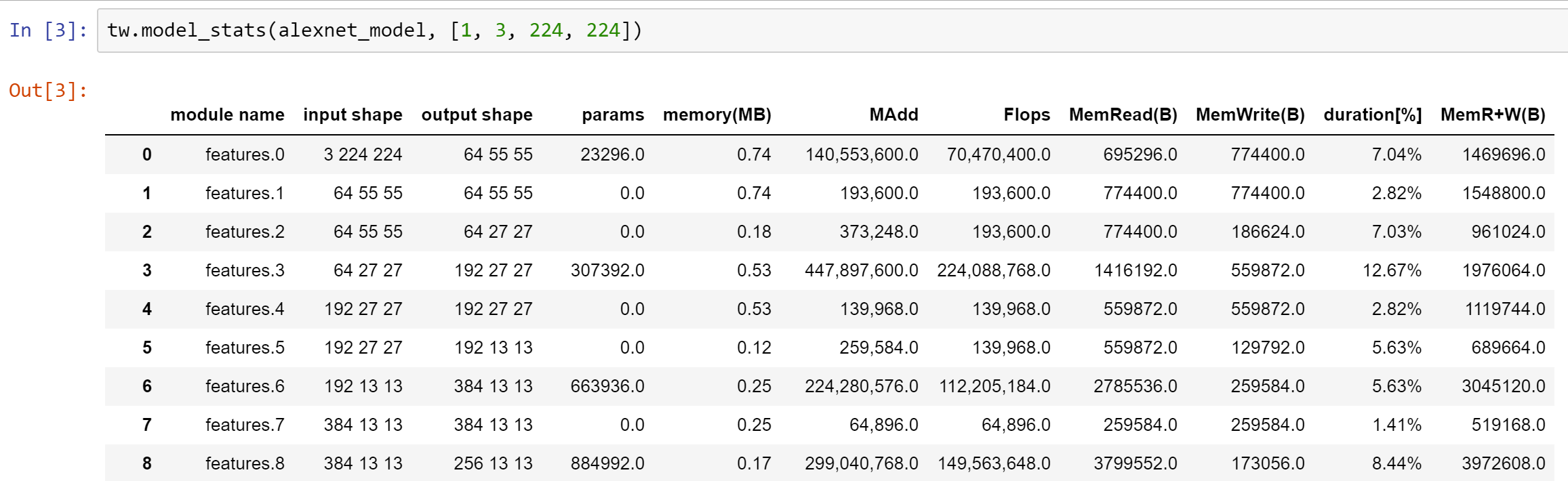Screen dimensions: 1568x481
Task: Click MemWrite value 173056.0
Action: [1268, 463]
